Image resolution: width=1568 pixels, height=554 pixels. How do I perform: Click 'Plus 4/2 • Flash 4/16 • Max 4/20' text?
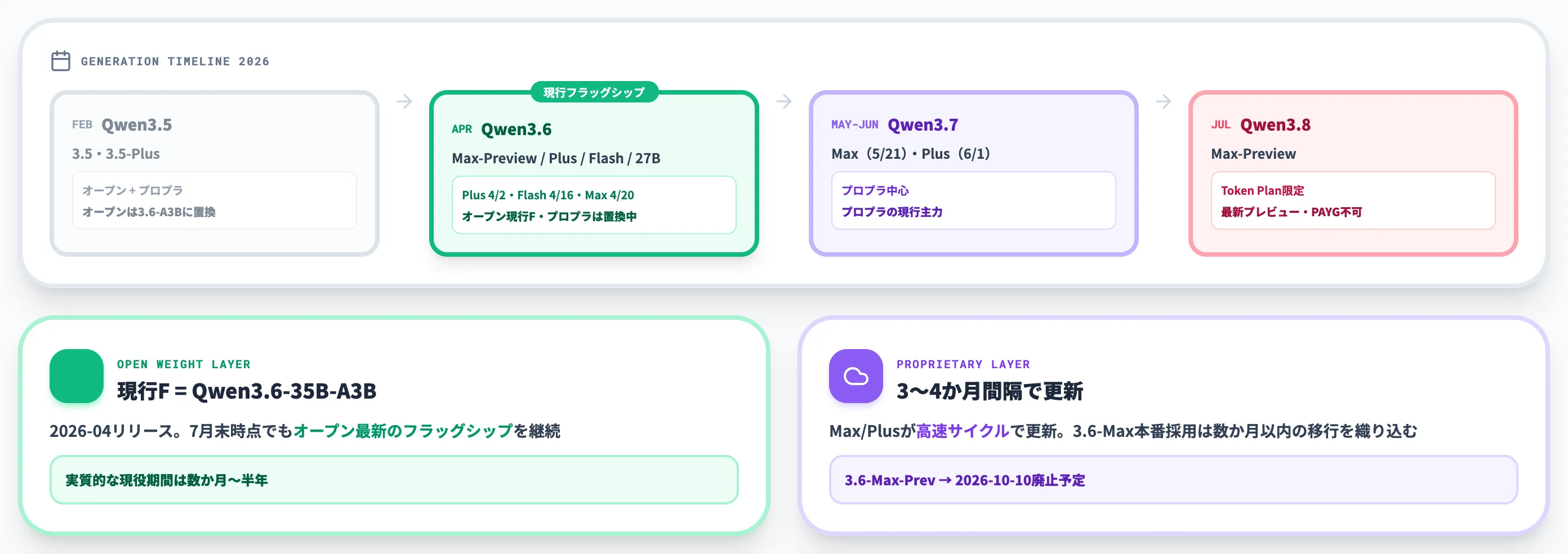pos(548,195)
